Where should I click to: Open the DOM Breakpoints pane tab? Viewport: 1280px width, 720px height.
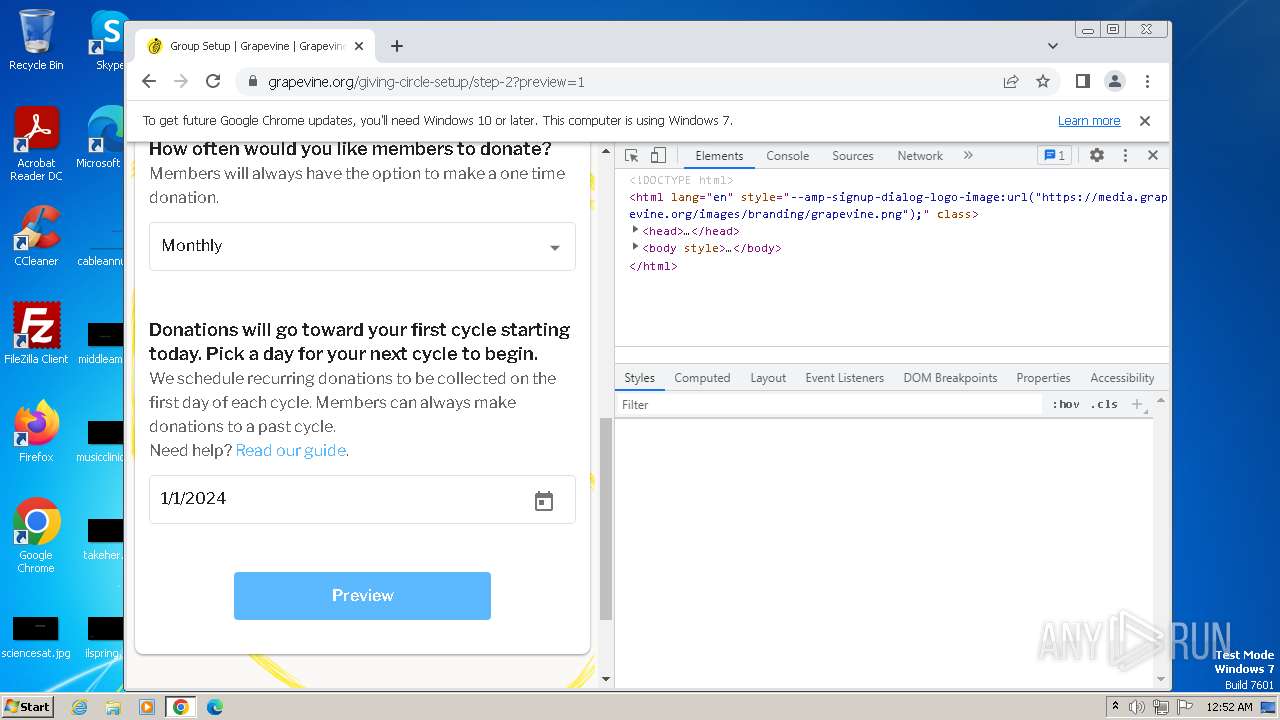point(950,378)
